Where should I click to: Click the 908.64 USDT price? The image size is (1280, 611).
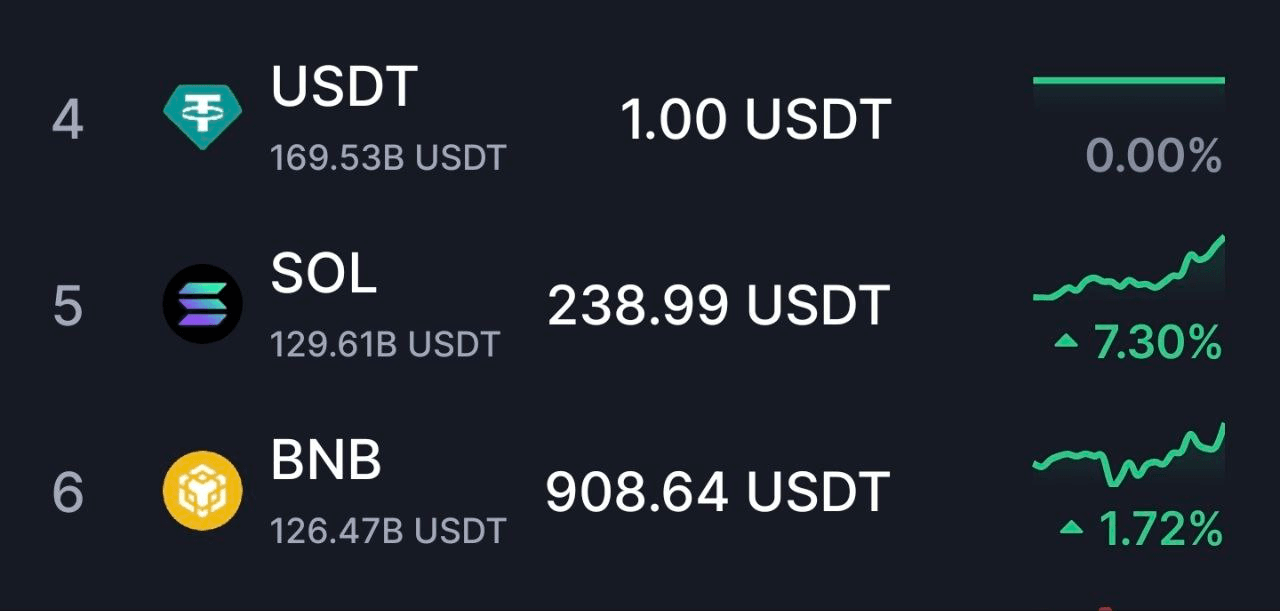click(x=718, y=491)
